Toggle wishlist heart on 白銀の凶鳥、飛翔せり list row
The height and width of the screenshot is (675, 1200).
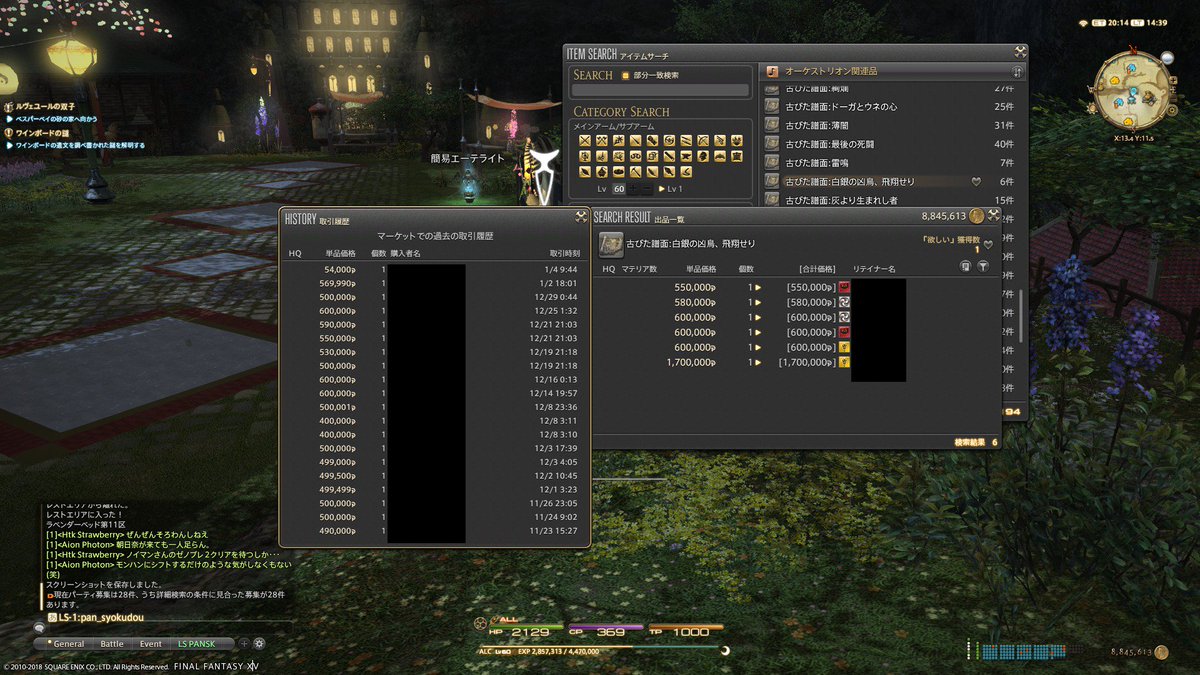pyautogui.click(x=977, y=182)
